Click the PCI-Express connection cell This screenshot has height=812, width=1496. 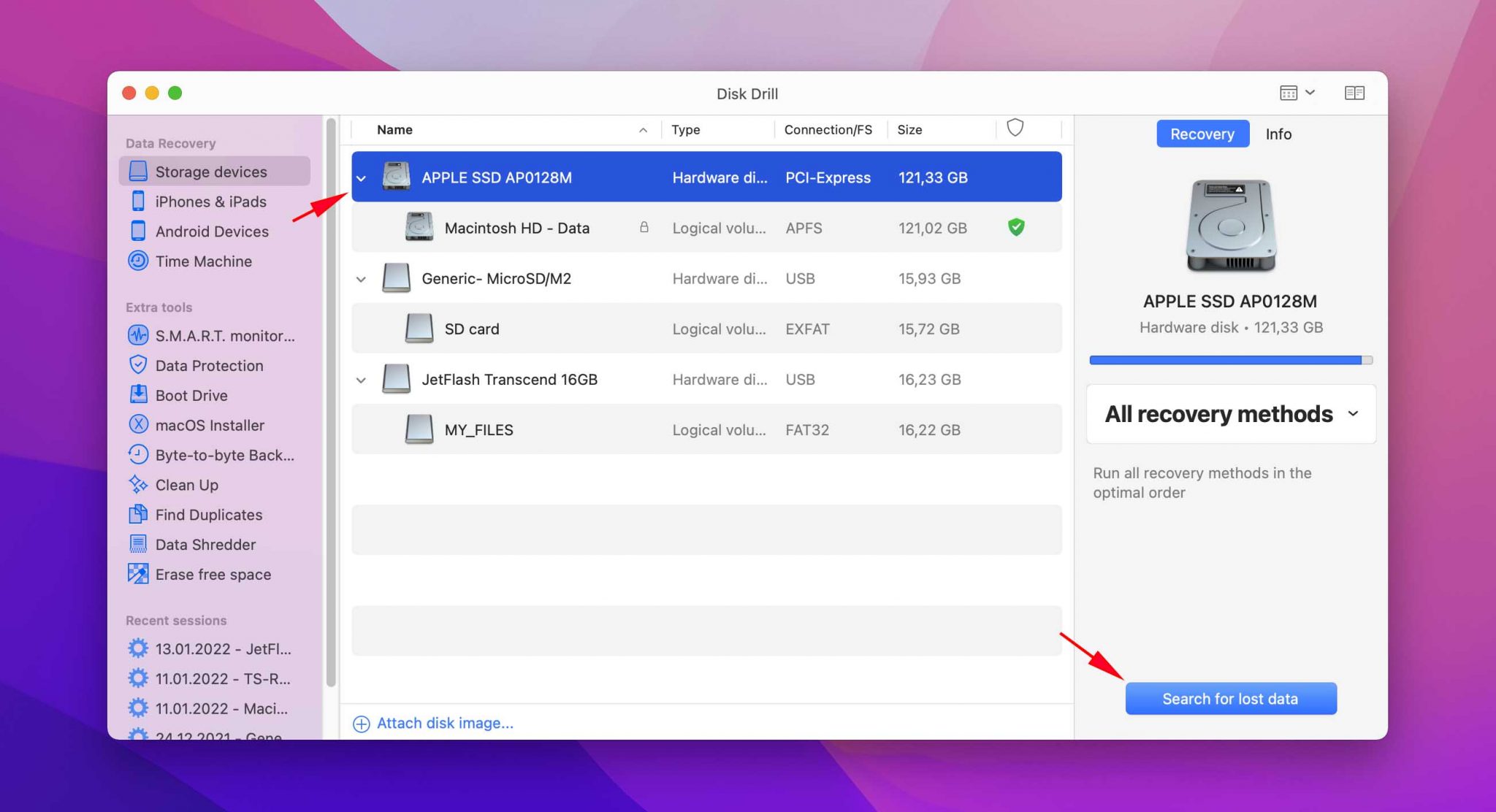(x=828, y=177)
